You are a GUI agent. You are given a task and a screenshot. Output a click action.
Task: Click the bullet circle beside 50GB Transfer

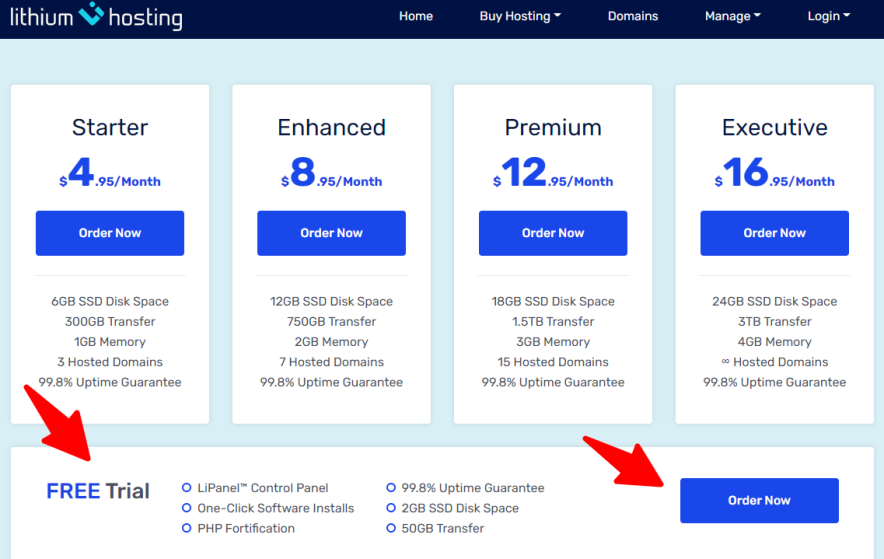(391, 528)
